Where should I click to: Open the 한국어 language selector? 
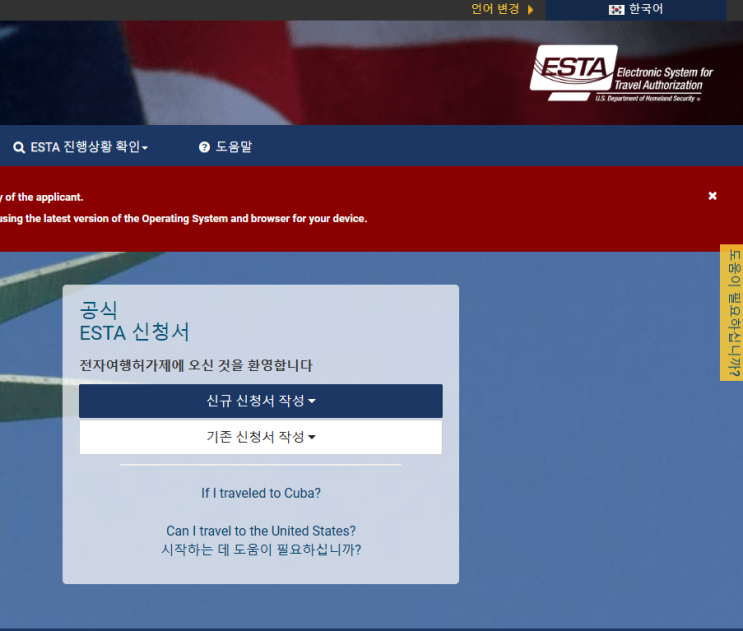(x=635, y=9)
